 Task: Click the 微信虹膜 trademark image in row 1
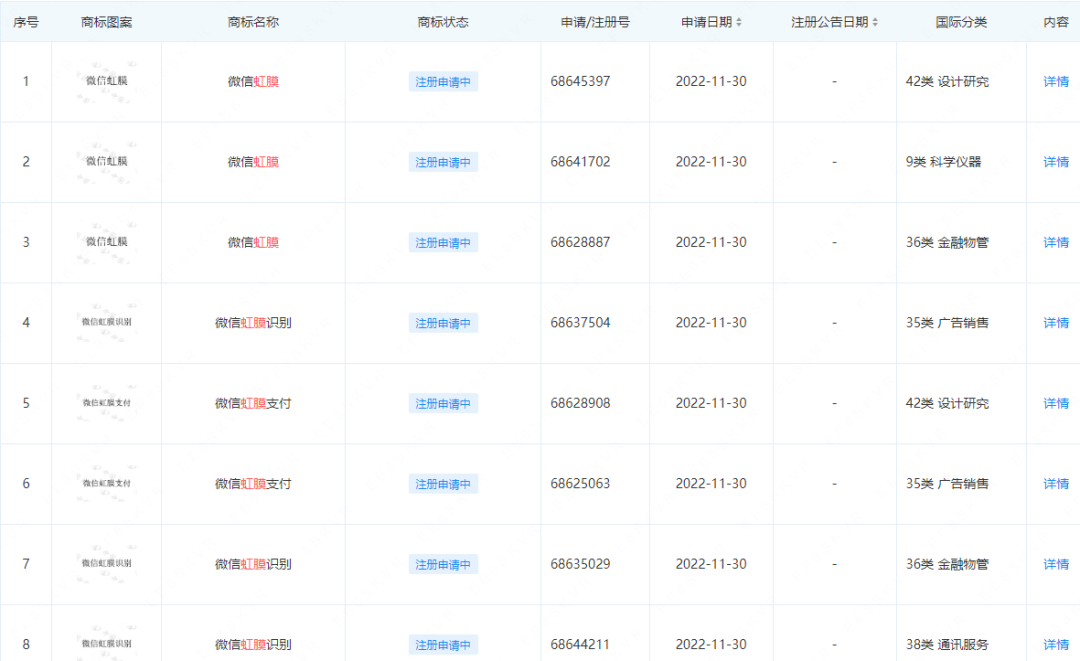(x=104, y=80)
